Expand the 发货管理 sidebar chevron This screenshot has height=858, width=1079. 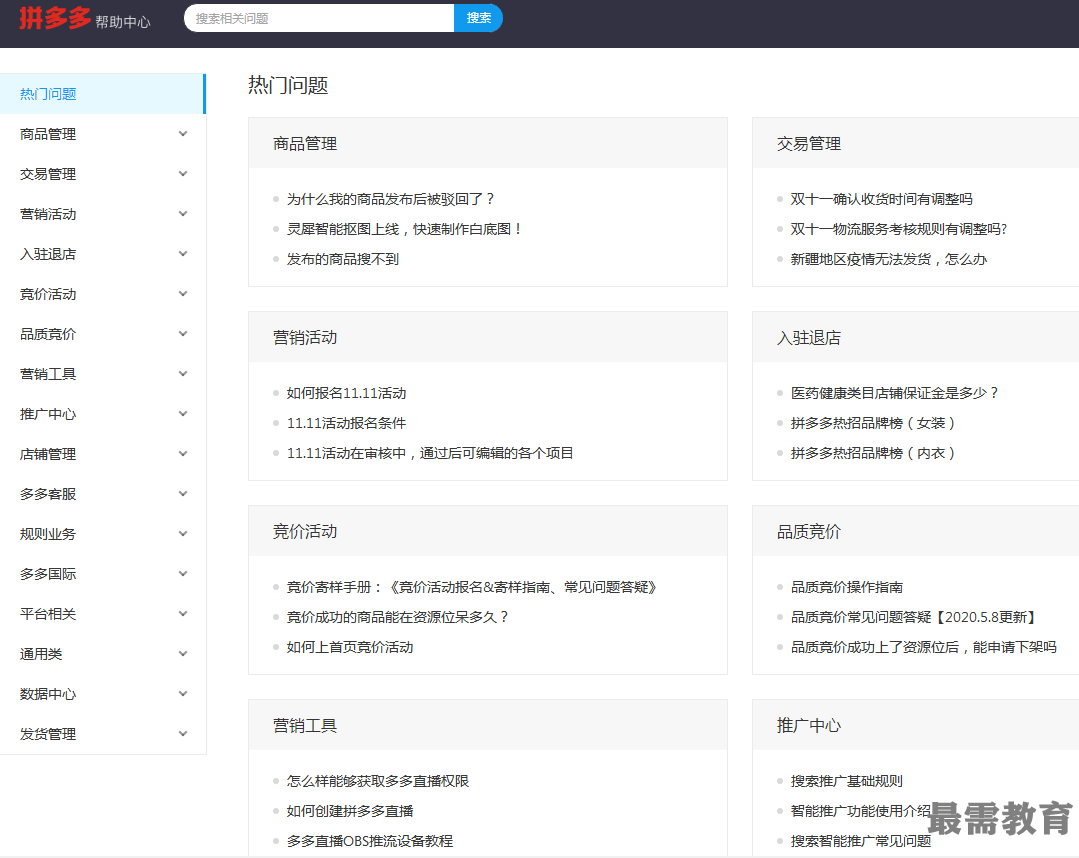click(x=183, y=733)
